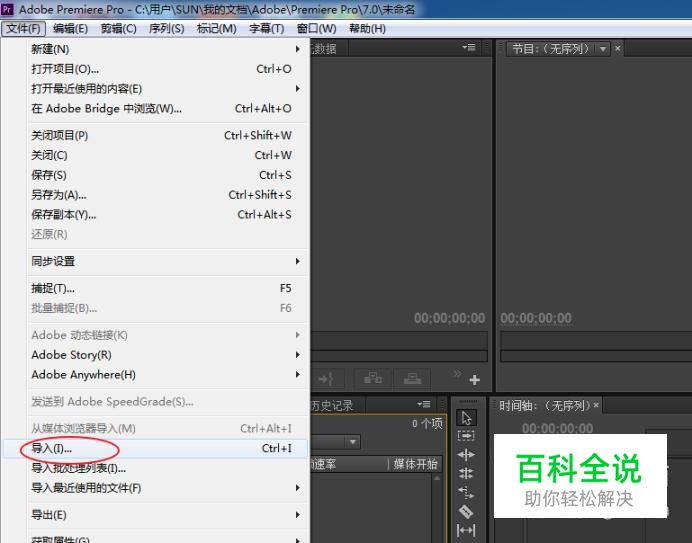Expand 导入最近使用的文件(F) submenu

point(166,488)
